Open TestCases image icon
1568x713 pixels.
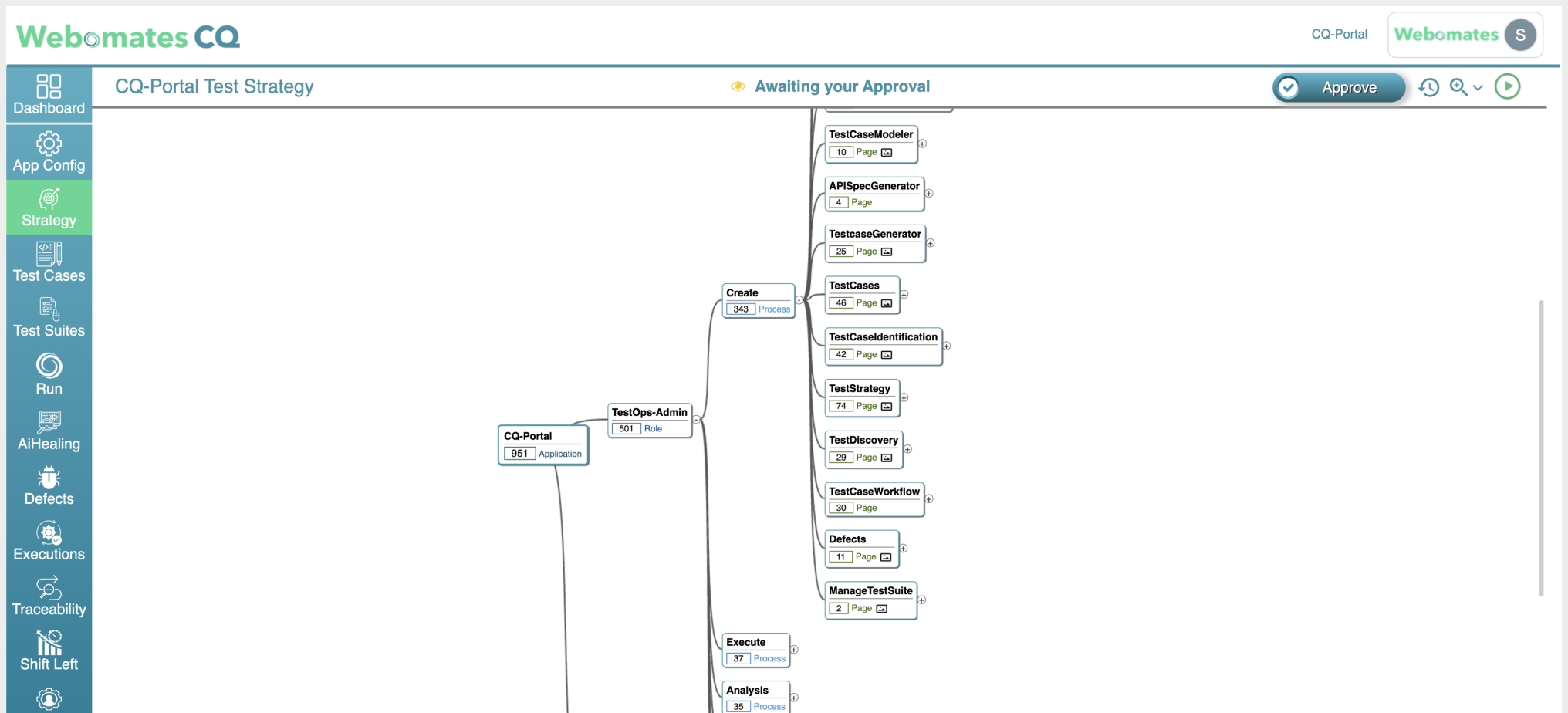[887, 304]
